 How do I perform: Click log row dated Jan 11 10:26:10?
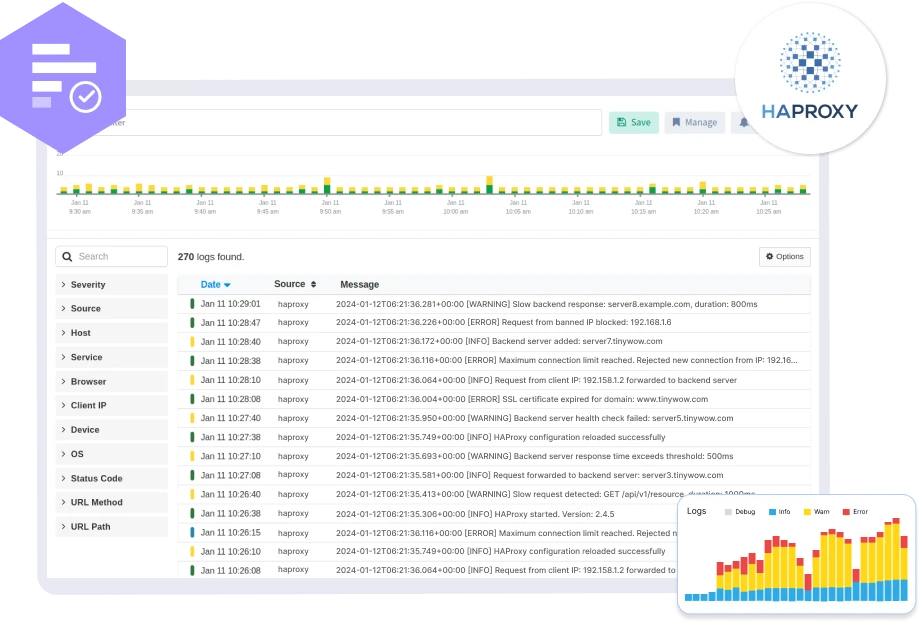coord(428,551)
